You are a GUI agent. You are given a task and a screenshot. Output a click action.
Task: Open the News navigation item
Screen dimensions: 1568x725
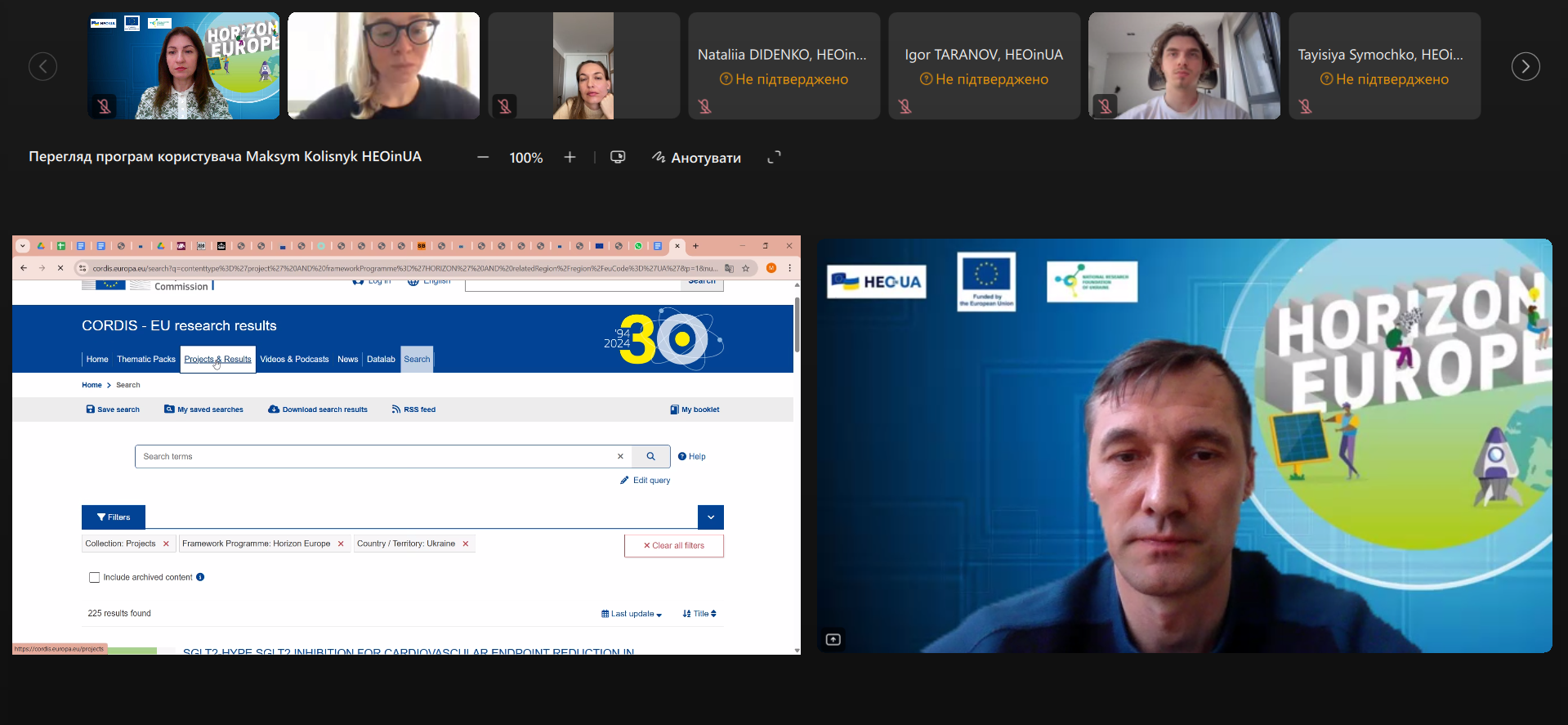tap(348, 359)
